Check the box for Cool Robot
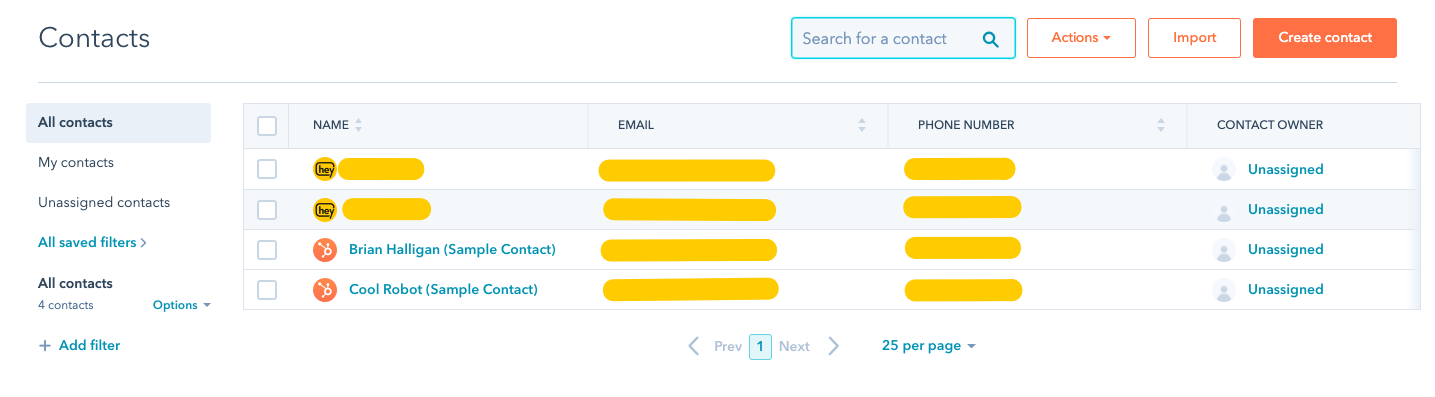This screenshot has height=397, width=1435. coord(267,290)
